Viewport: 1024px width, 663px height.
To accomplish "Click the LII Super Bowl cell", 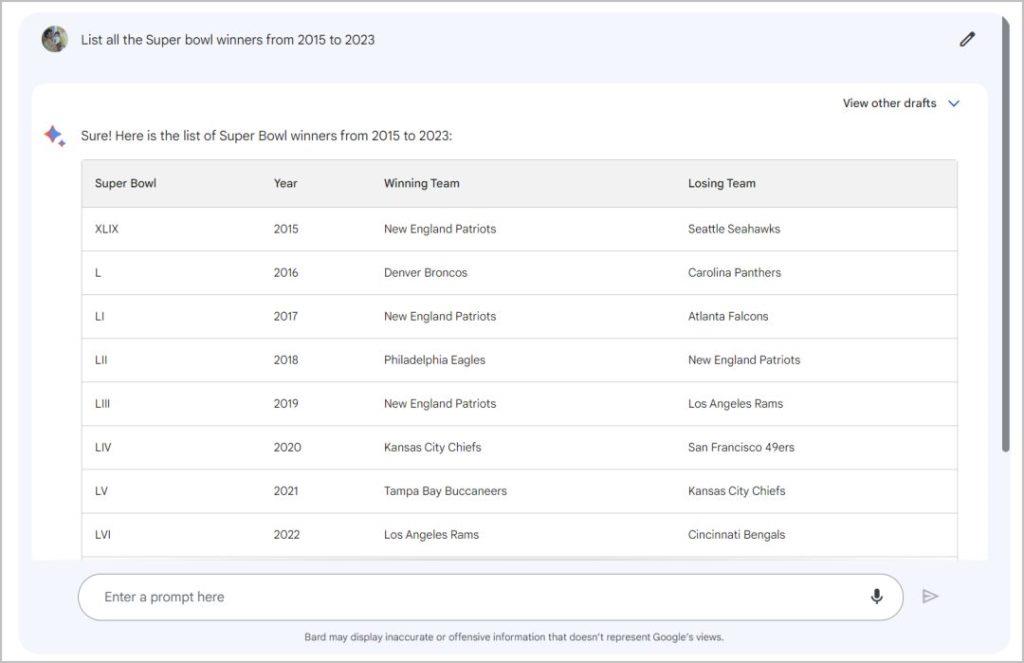I will pos(101,360).
